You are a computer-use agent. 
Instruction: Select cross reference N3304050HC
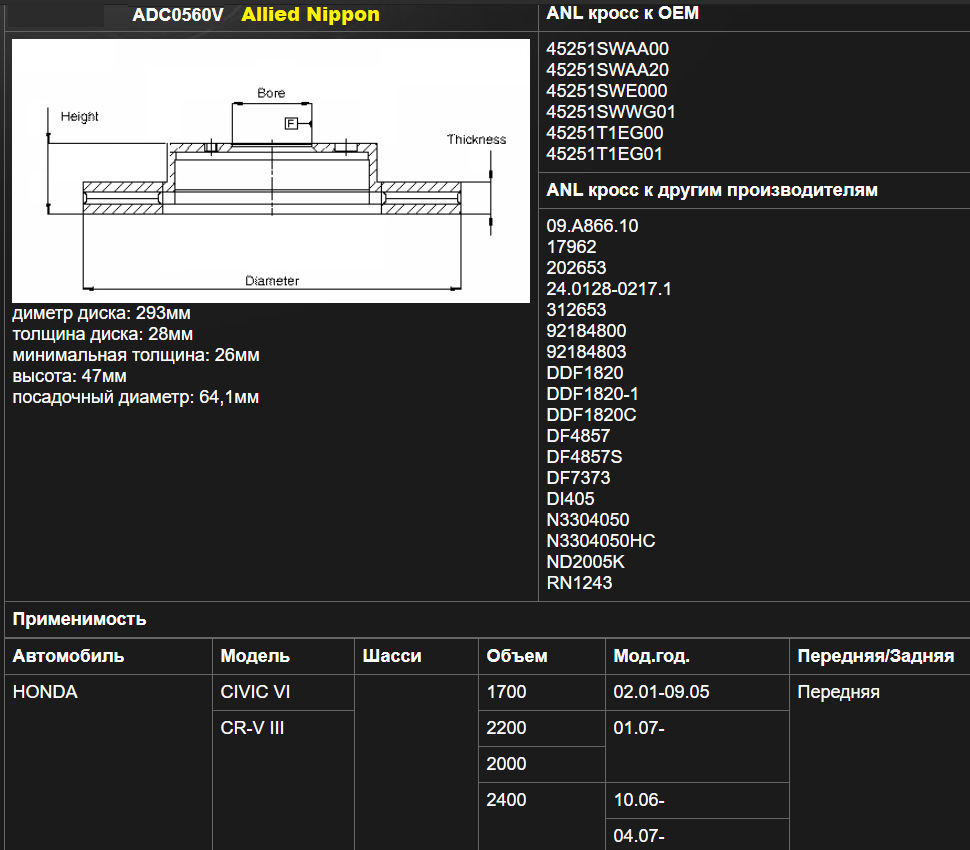(x=601, y=541)
